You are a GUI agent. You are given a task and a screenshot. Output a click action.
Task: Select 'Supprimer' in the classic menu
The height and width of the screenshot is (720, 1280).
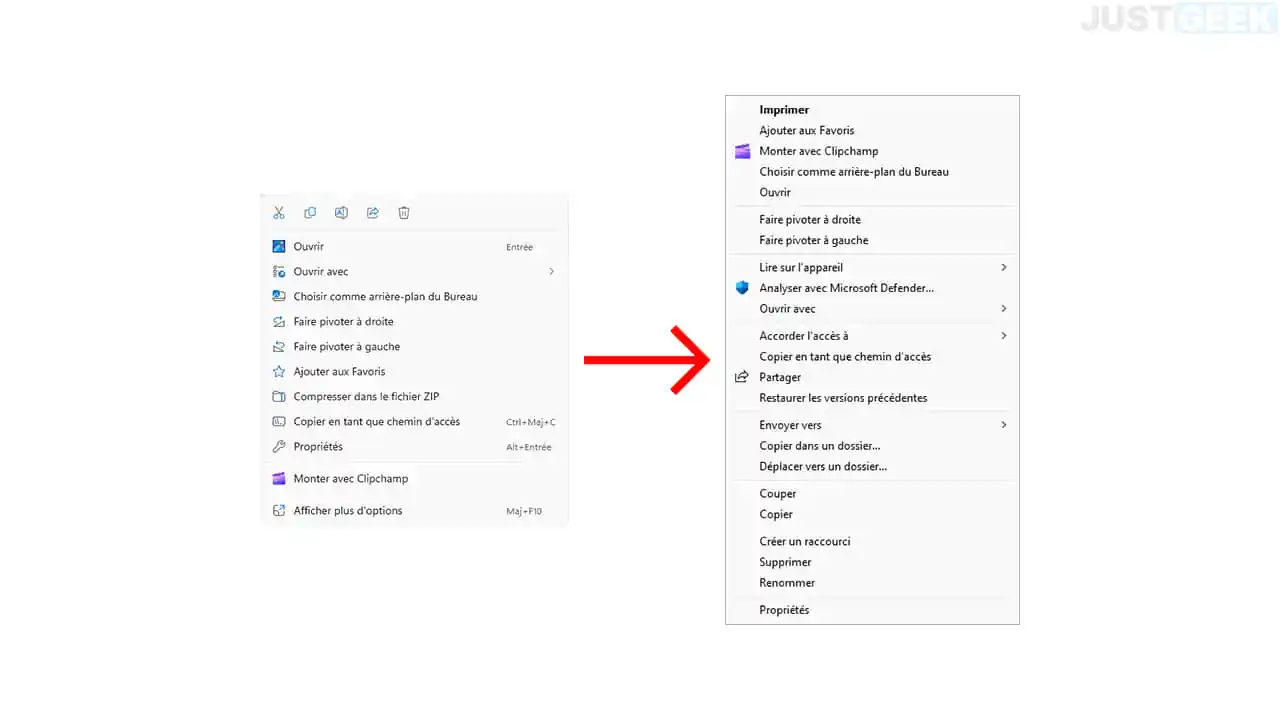[x=785, y=562]
